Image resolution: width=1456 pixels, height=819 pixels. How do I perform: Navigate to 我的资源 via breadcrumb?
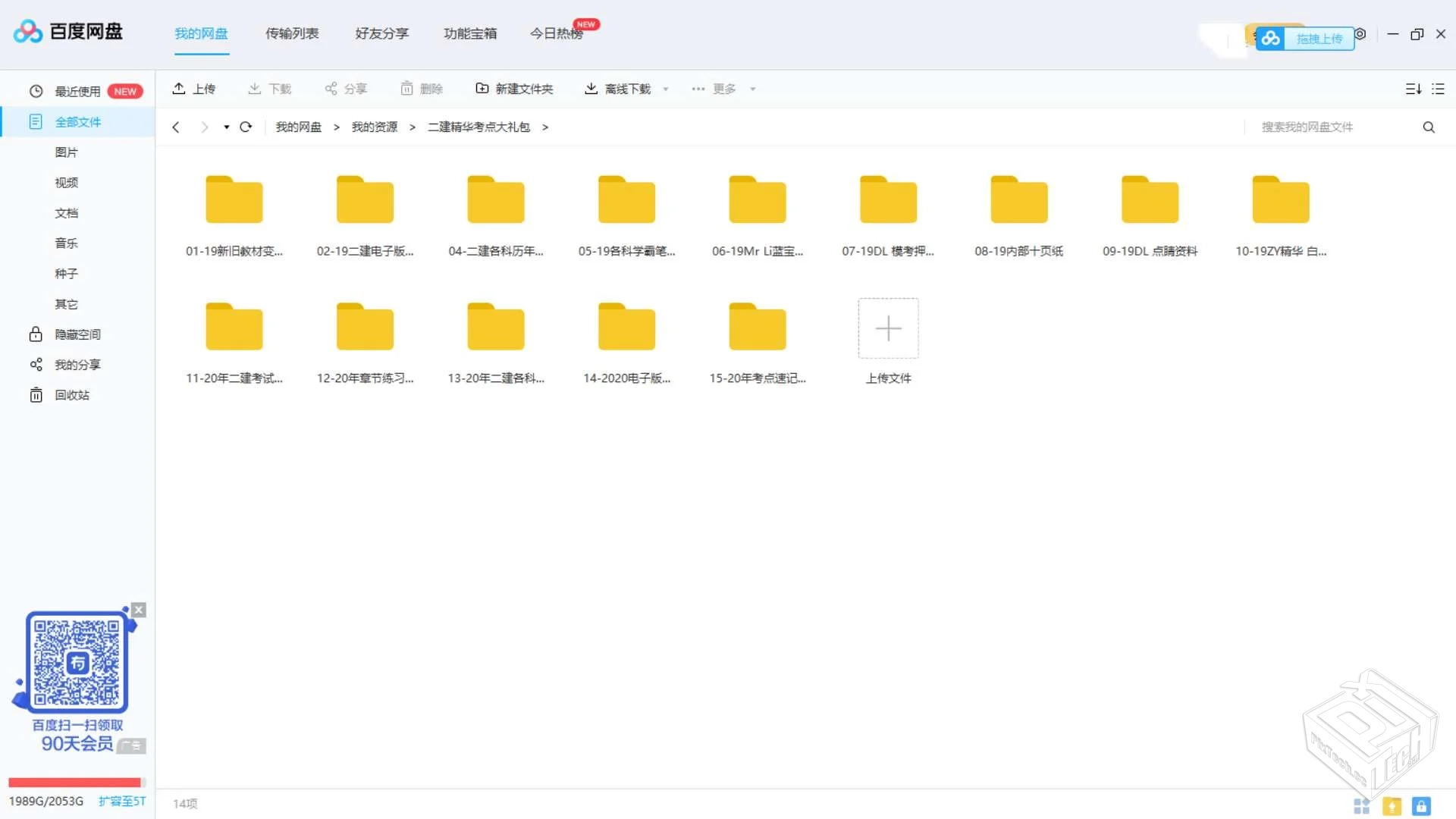374,127
